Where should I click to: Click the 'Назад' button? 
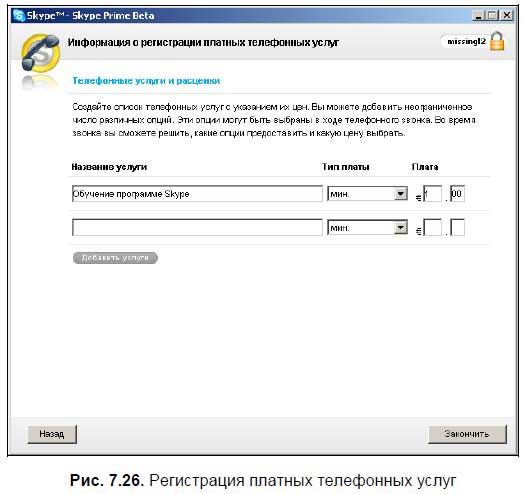coord(52,434)
